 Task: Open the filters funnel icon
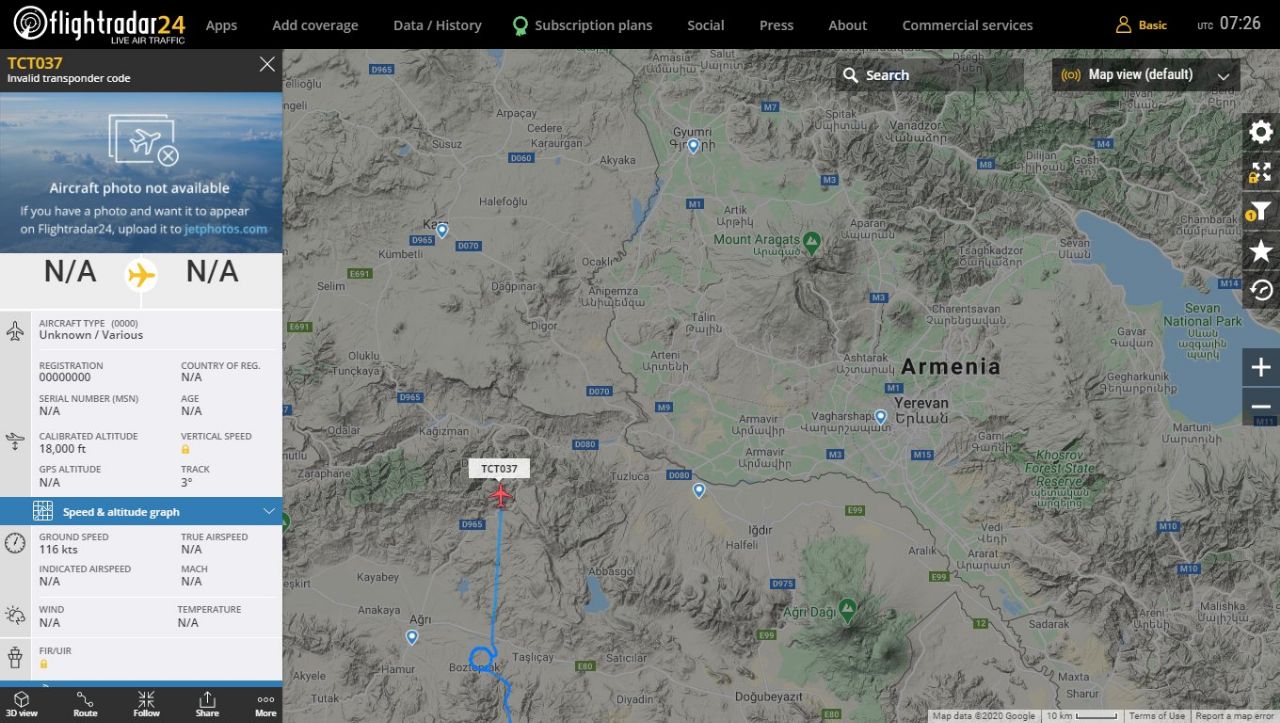point(1261,211)
